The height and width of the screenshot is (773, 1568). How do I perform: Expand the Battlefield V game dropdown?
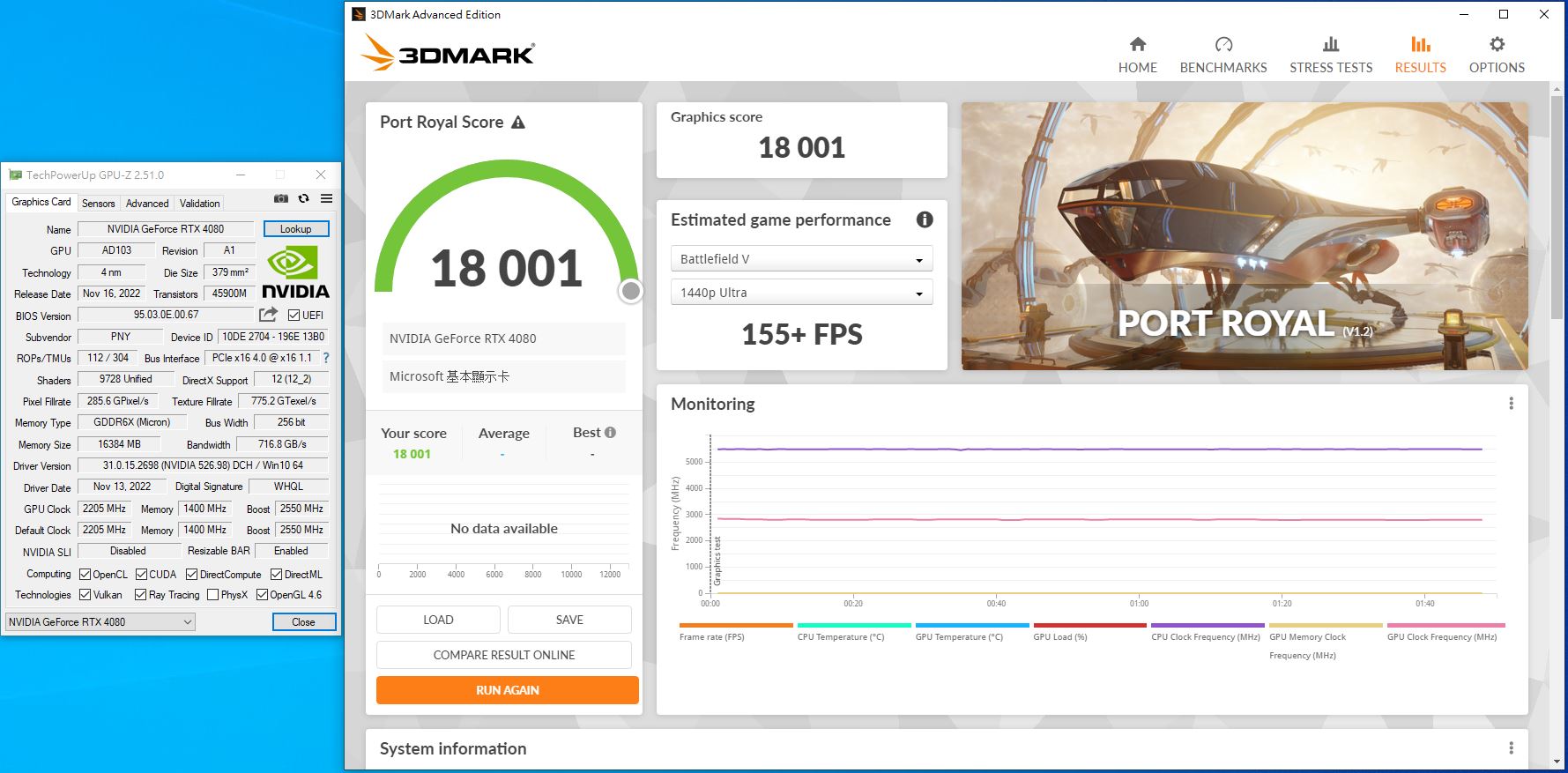point(800,259)
